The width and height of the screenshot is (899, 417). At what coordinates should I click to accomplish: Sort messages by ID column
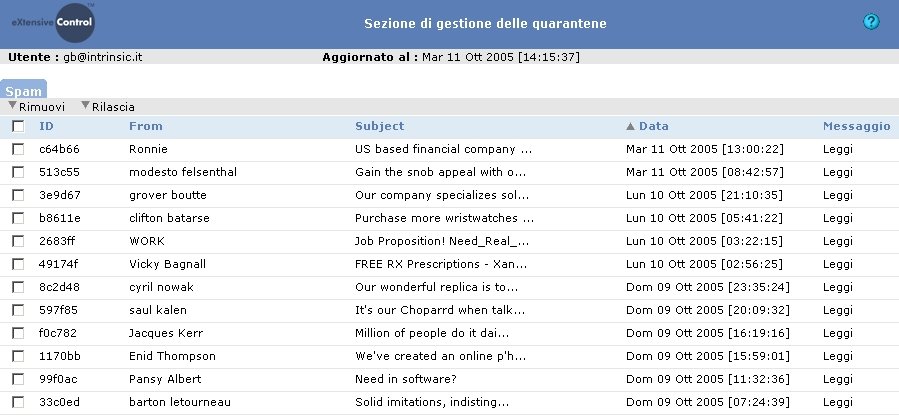[x=46, y=126]
